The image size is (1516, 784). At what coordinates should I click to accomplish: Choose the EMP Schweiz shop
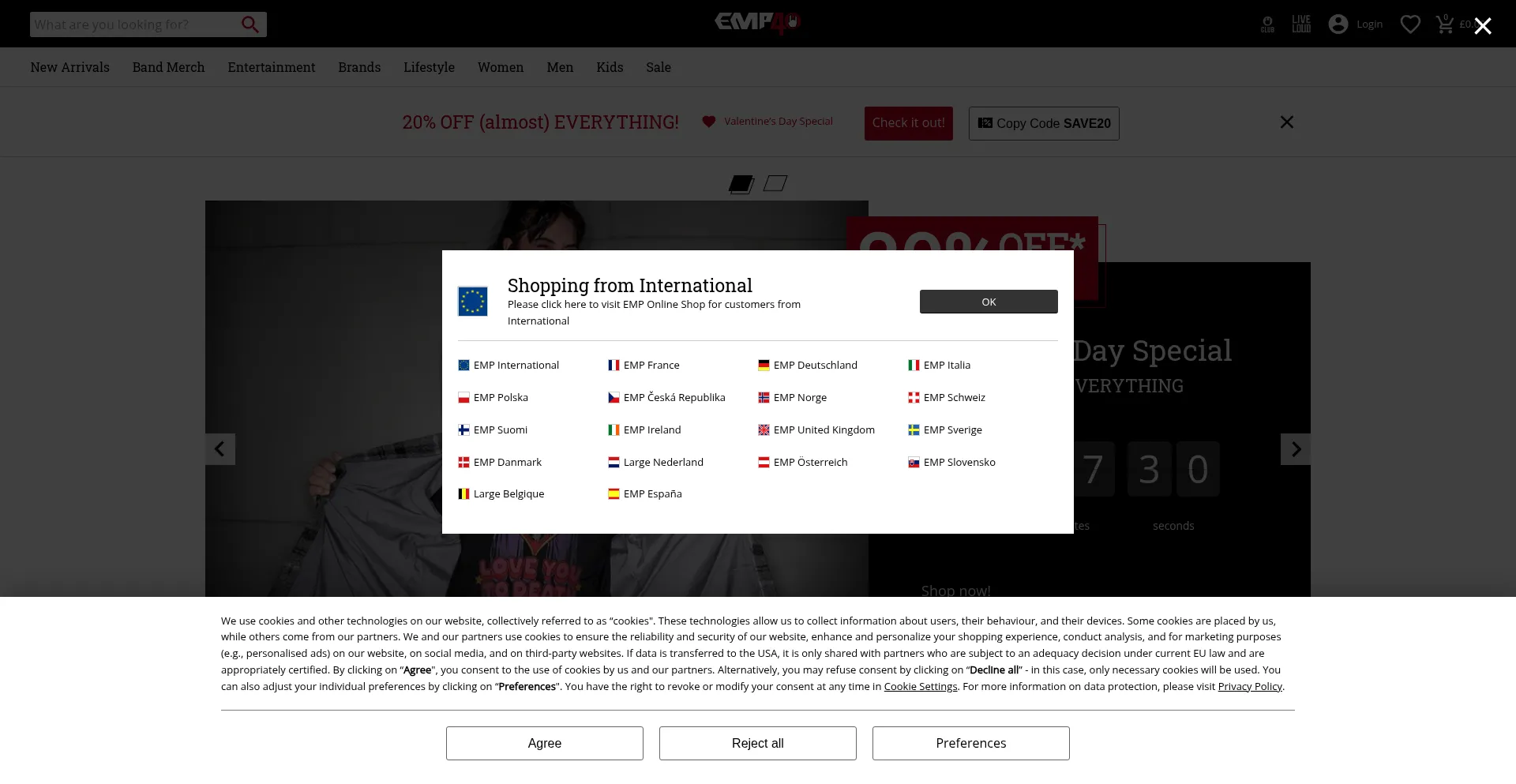[x=947, y=397]
